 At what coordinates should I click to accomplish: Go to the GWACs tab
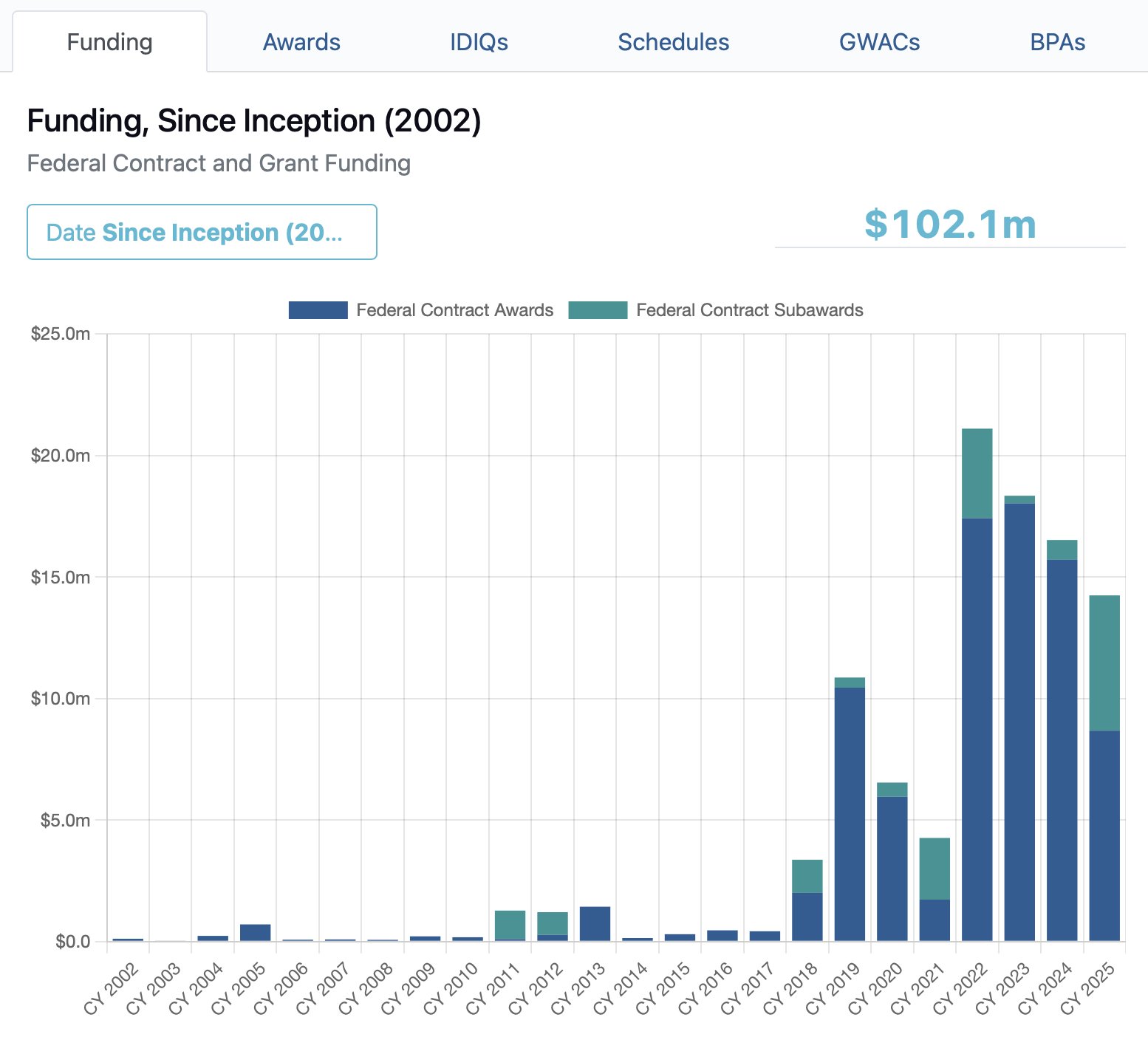click(879, 42)
